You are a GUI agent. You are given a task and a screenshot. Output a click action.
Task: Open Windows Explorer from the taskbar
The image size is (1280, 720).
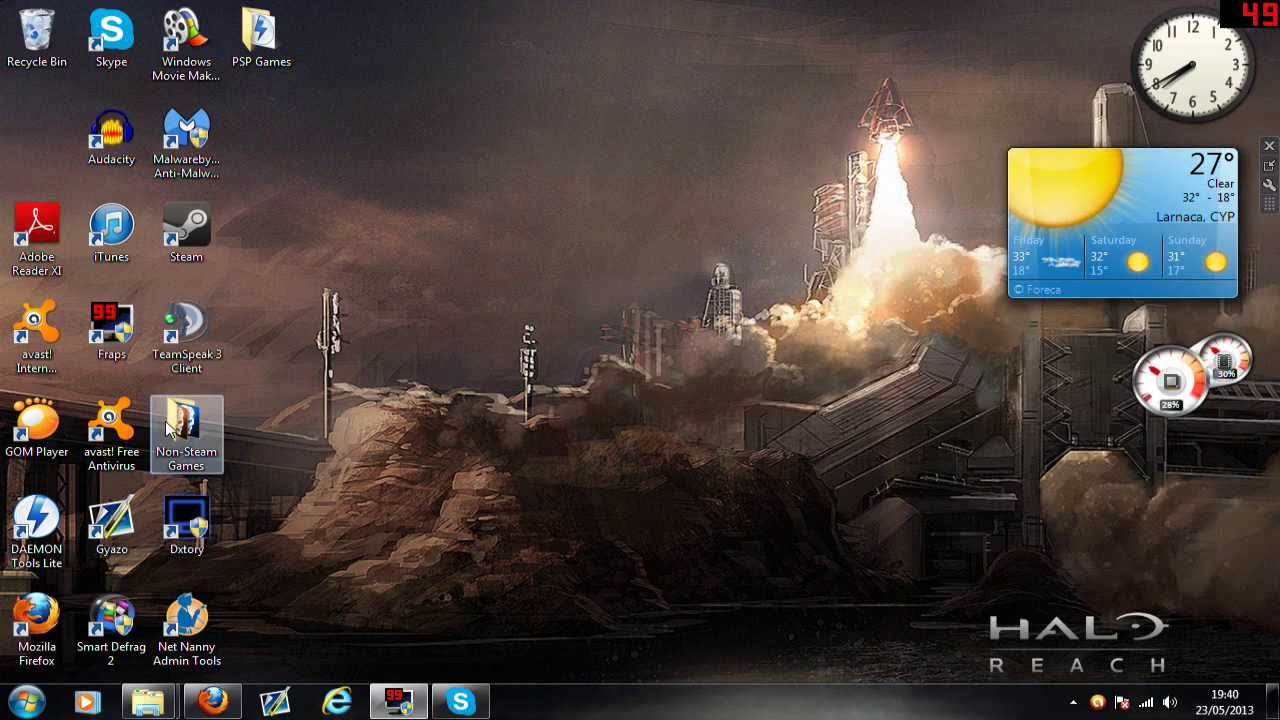click(x=149, y=702)
